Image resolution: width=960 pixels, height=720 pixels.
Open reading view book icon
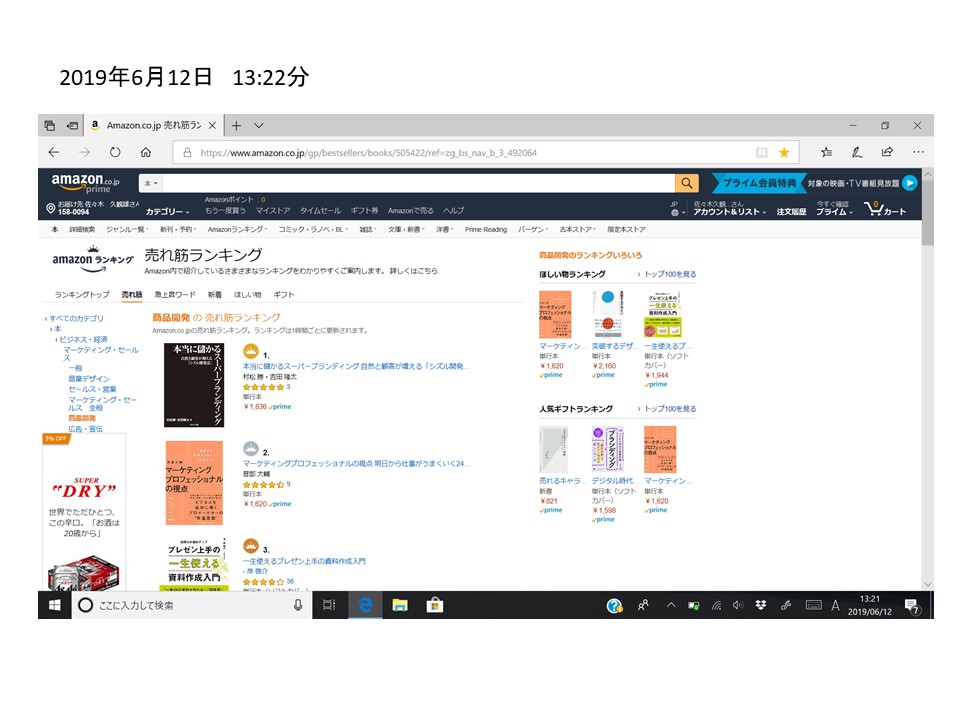pos(762,152)
